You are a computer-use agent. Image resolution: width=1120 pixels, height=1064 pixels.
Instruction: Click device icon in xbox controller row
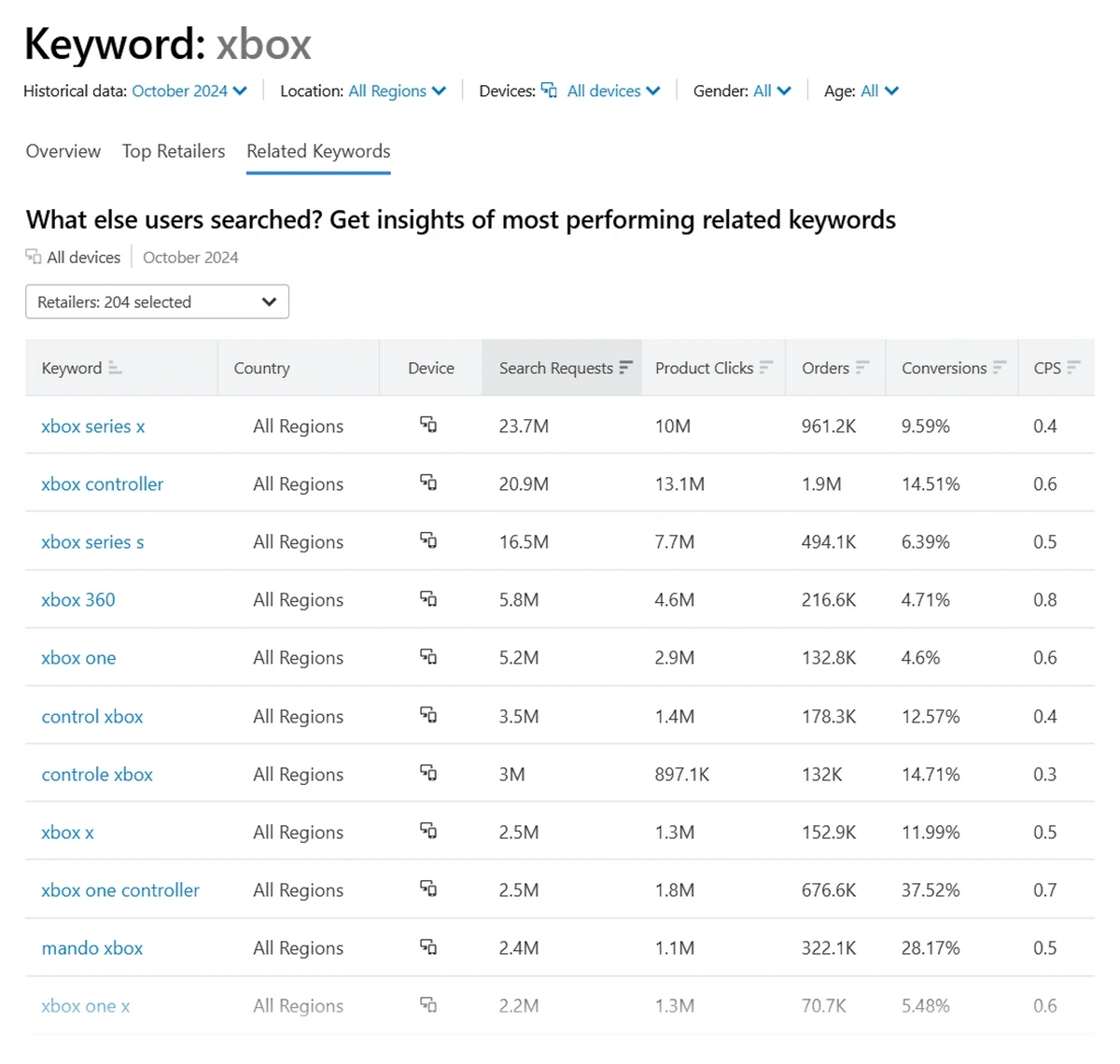click(428, 483)
